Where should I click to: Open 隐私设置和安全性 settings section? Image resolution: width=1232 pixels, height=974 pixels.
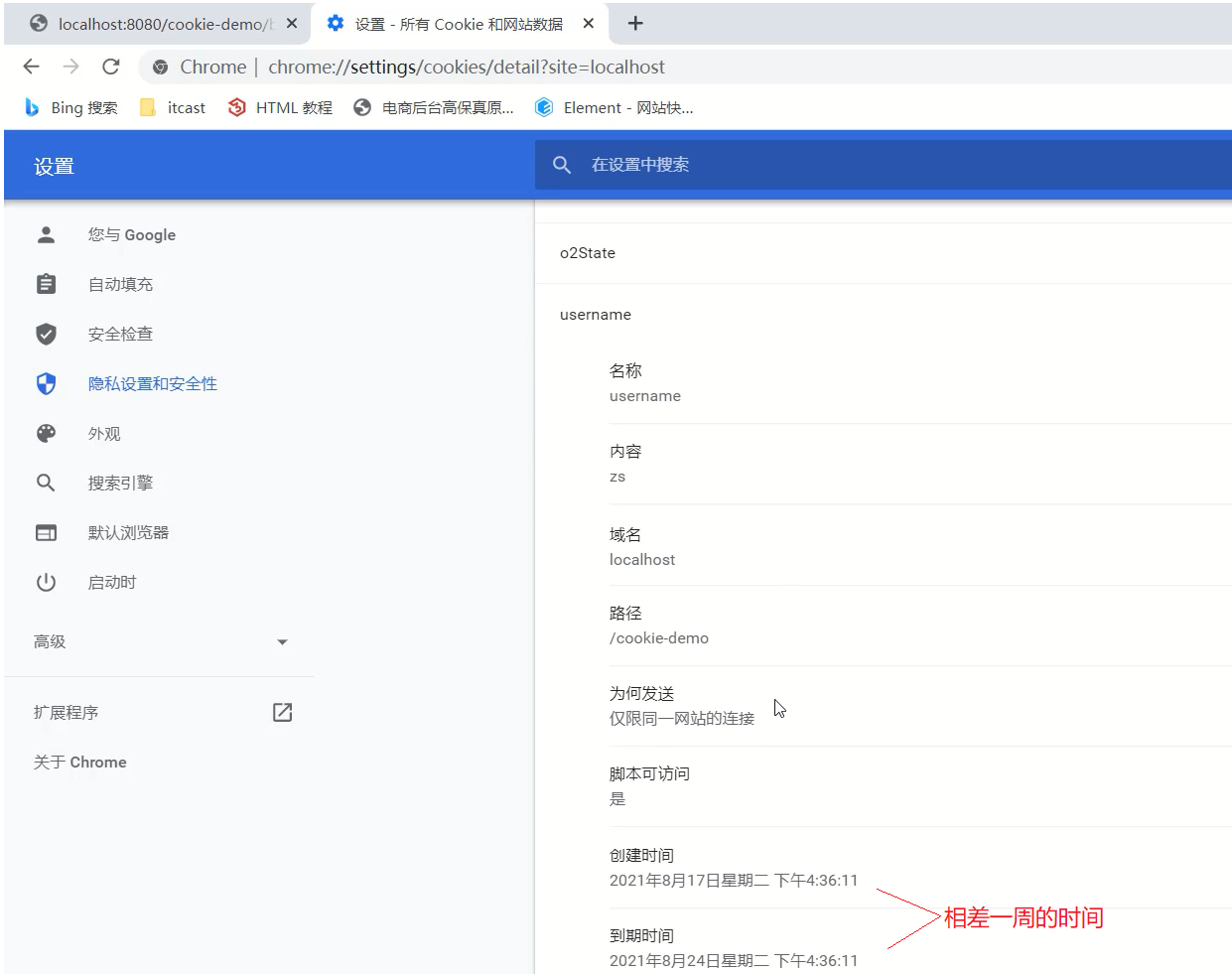point(152,383)
